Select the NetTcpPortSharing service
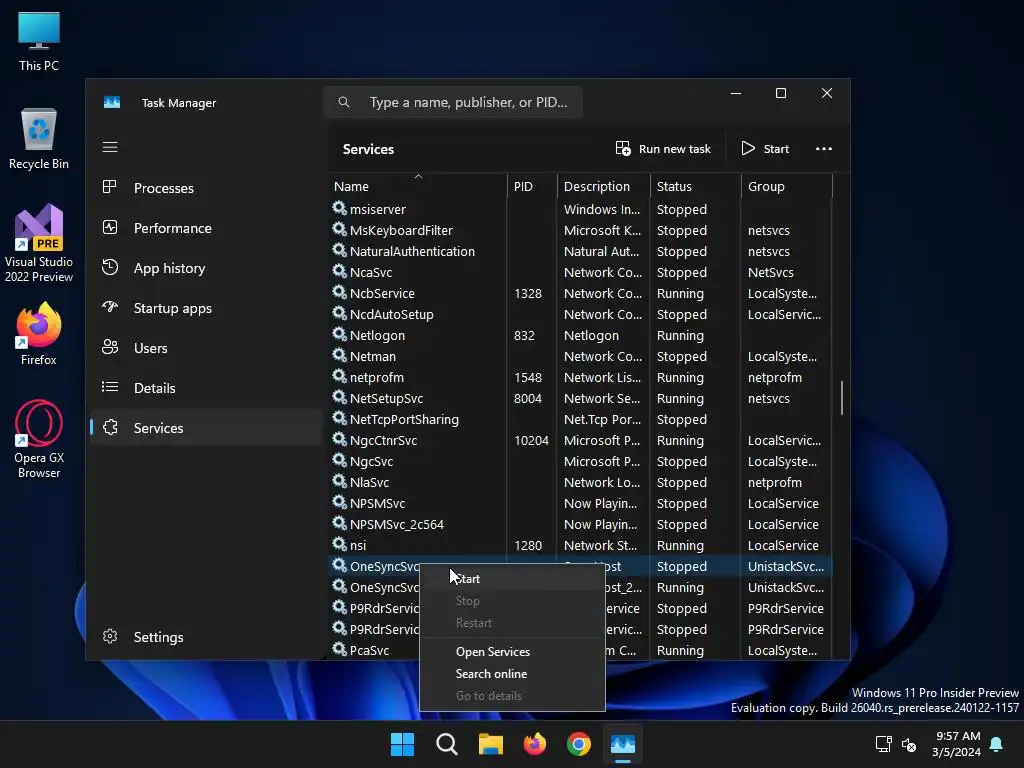Screen dimensions: 1024x768 point(580,419)
